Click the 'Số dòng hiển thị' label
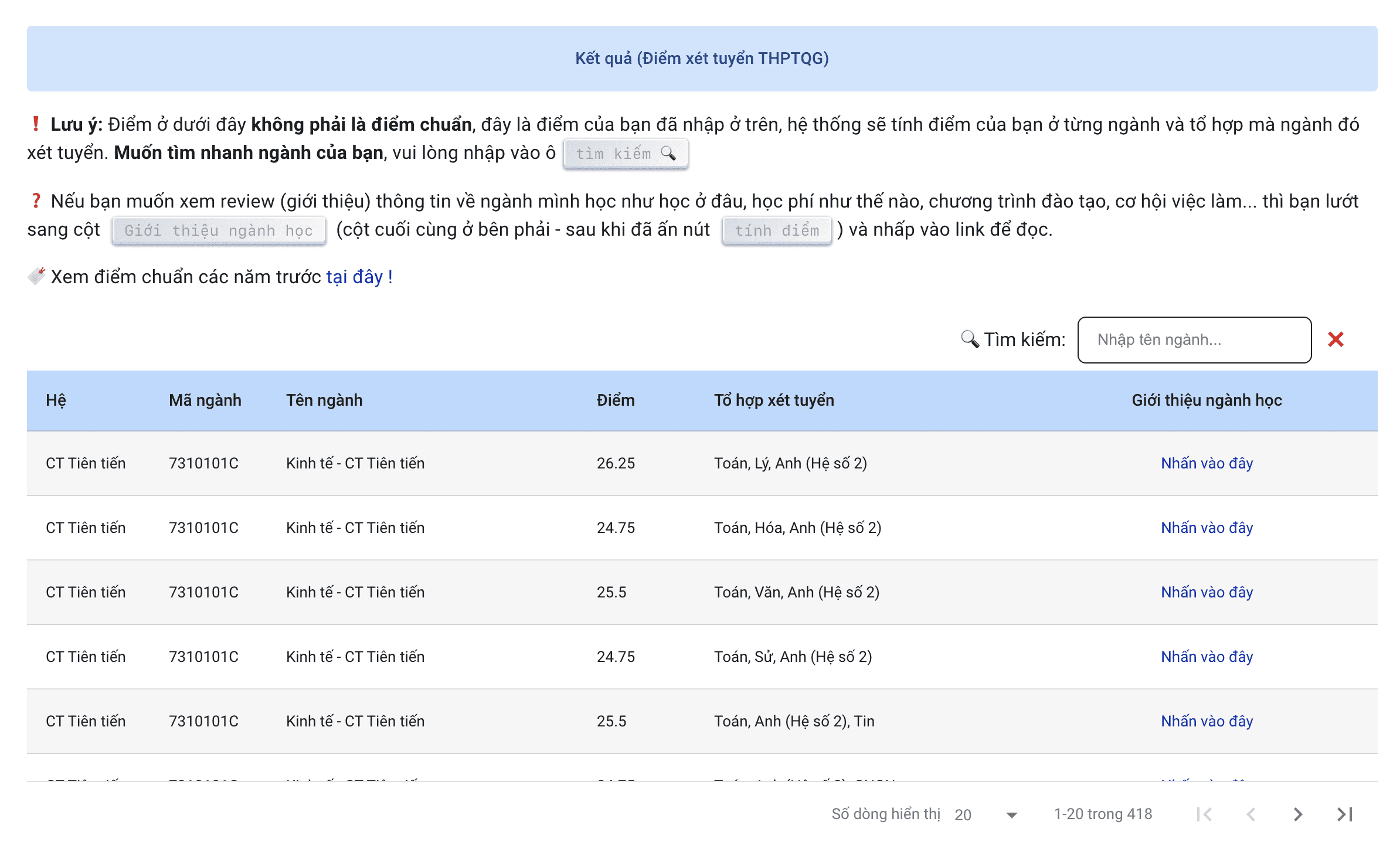 (886, 814)
